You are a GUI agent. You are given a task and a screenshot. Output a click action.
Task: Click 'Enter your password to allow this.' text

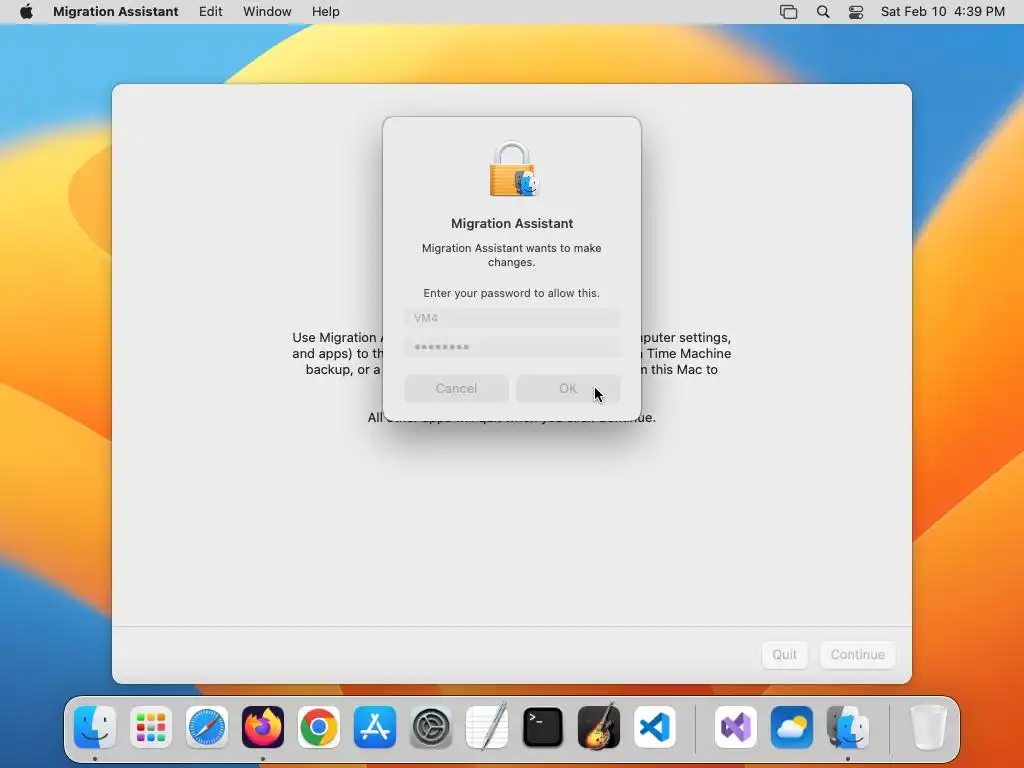click(x=511, y=293)
